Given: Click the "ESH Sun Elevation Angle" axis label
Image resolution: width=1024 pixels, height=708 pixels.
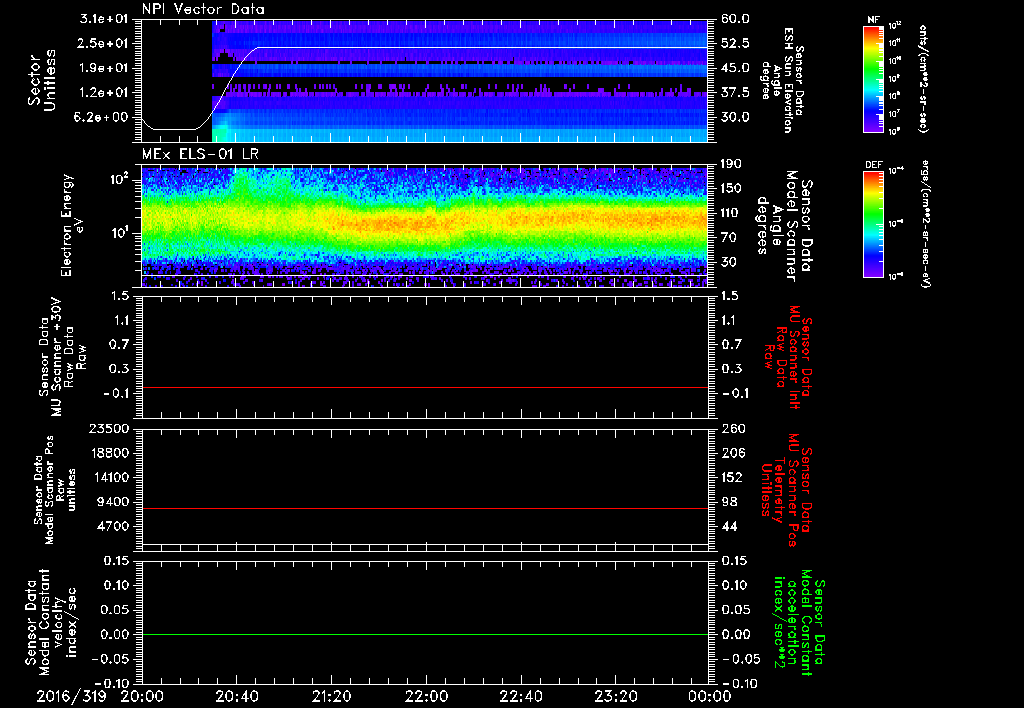Looking at the screenshot, I should 782,80.
